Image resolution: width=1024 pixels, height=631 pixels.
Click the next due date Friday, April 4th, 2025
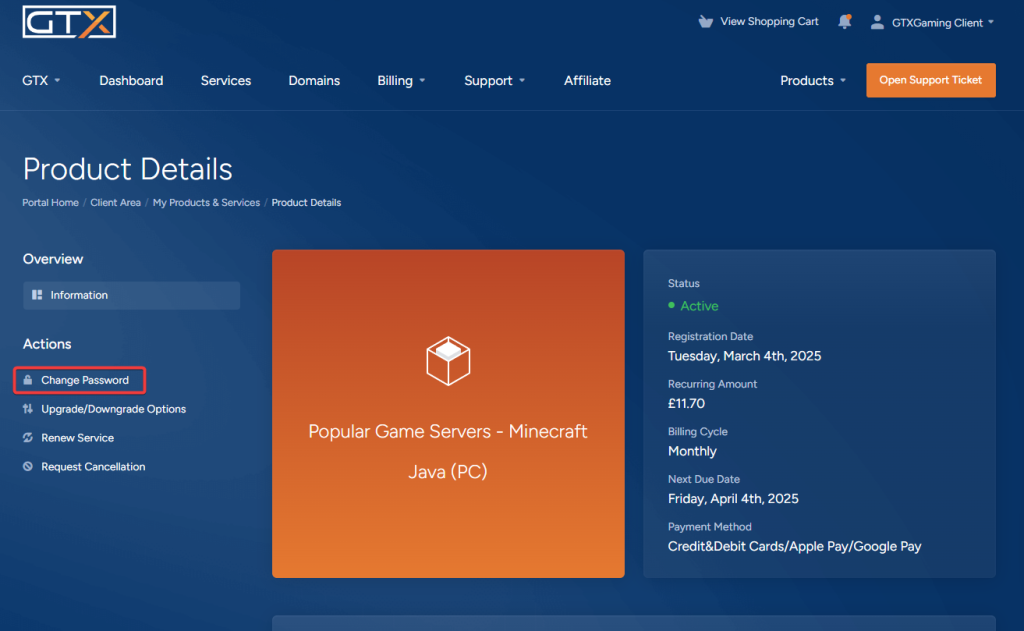coord(733,499)
